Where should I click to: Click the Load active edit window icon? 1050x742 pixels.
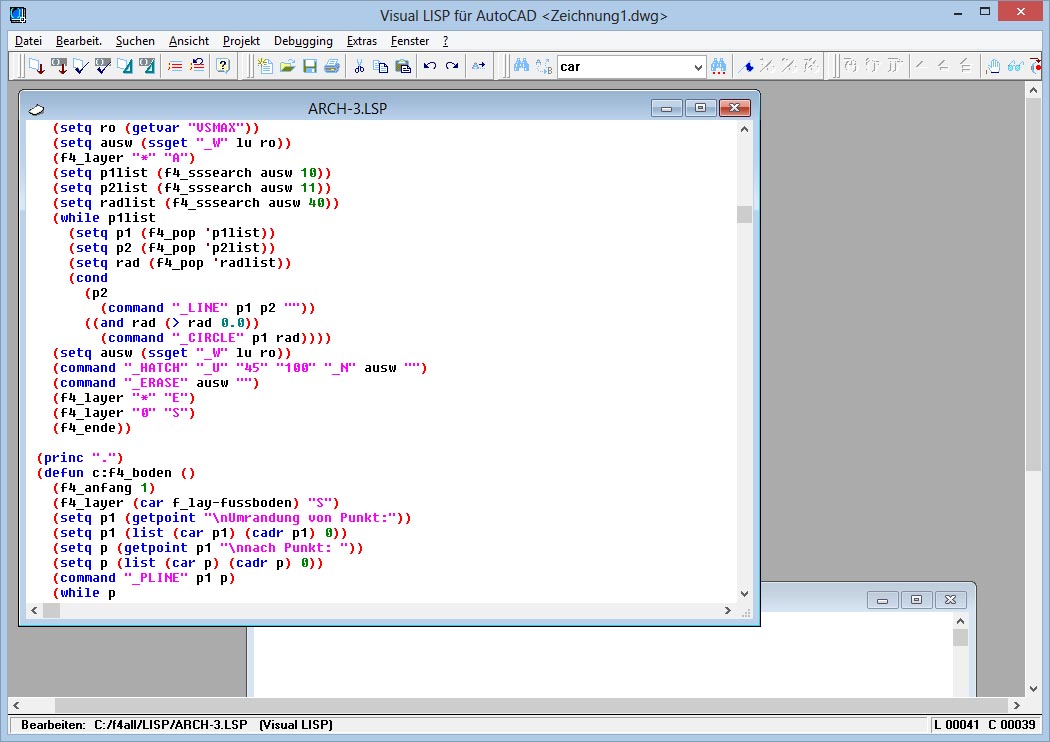pyautogui.click(x=36, y=67)
